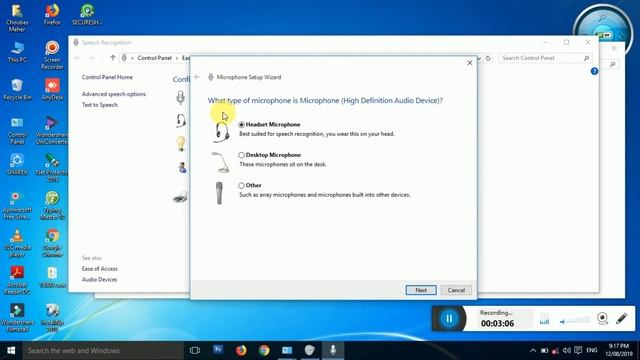Open Screen Recorder desktop shortcut
This screenshot has height=360, width=640.
pos(52,55)
